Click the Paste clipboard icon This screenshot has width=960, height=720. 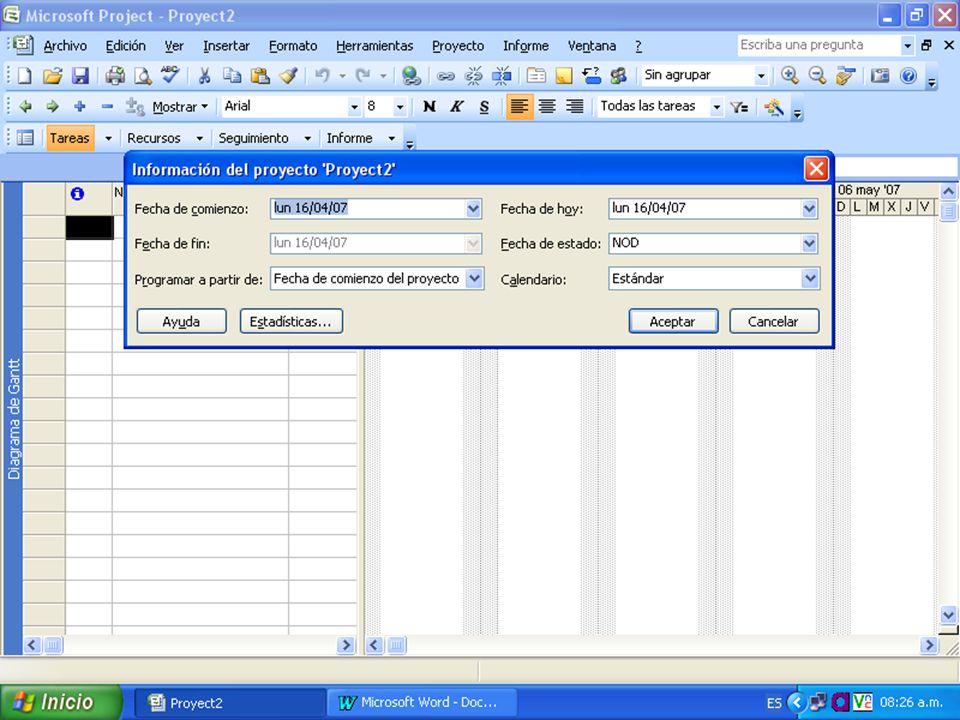tap(260, 75)
